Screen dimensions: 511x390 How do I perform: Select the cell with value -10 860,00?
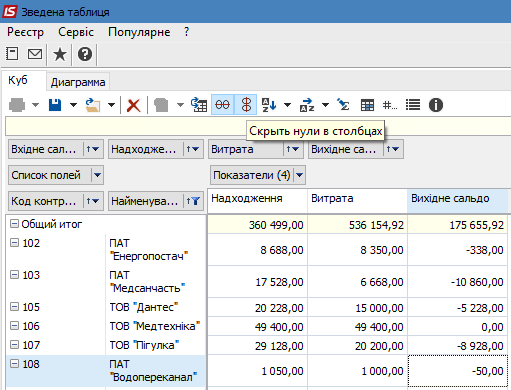[x=457, y=282]
